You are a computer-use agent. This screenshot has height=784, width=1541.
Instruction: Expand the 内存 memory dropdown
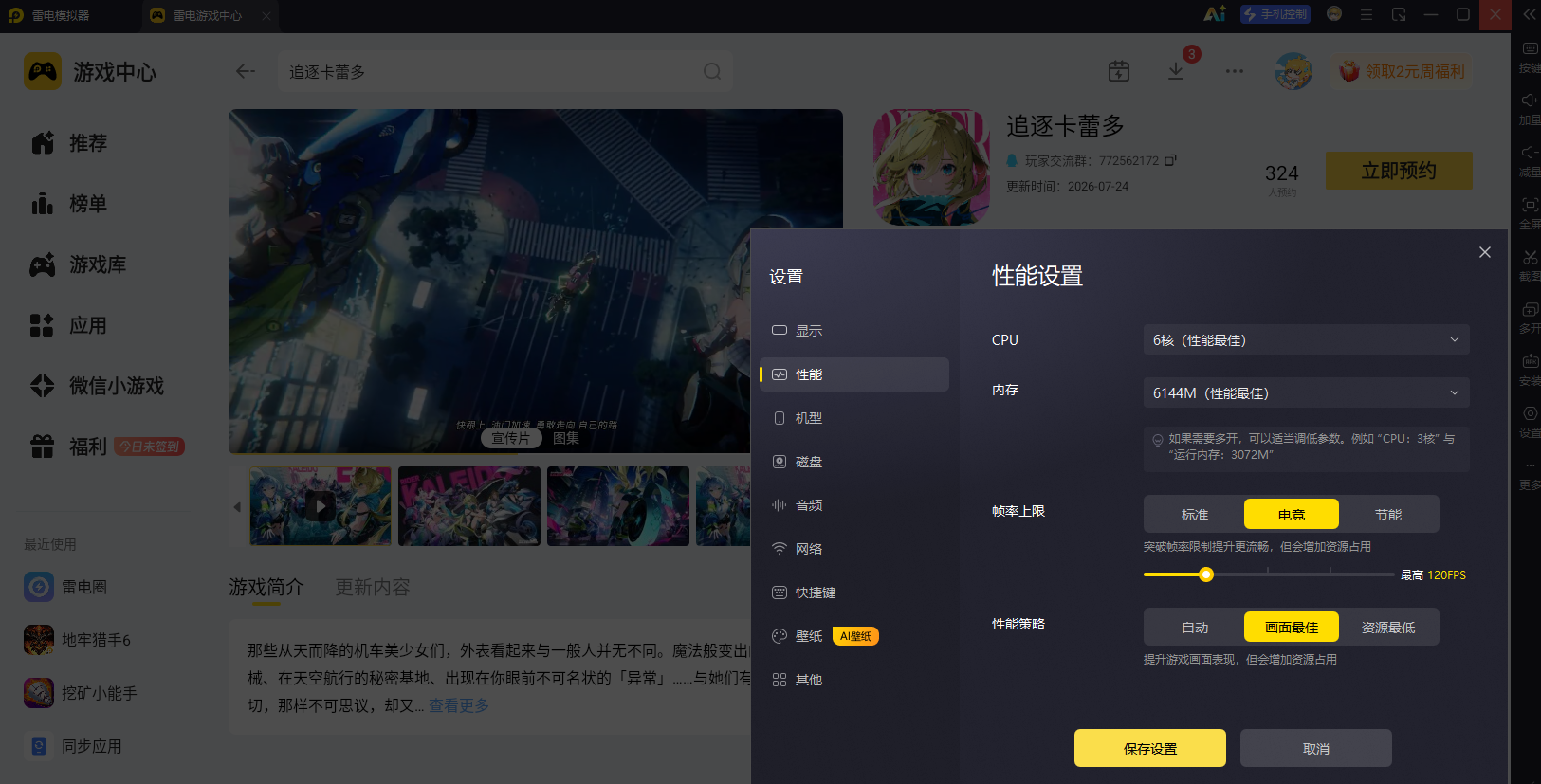click(x=1306, y=392)
